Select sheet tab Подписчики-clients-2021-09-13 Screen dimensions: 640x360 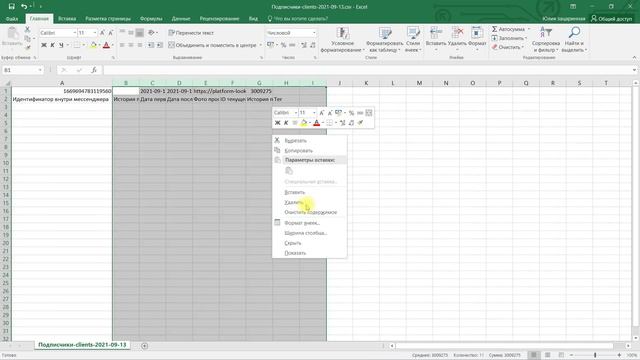pos(82,345)
